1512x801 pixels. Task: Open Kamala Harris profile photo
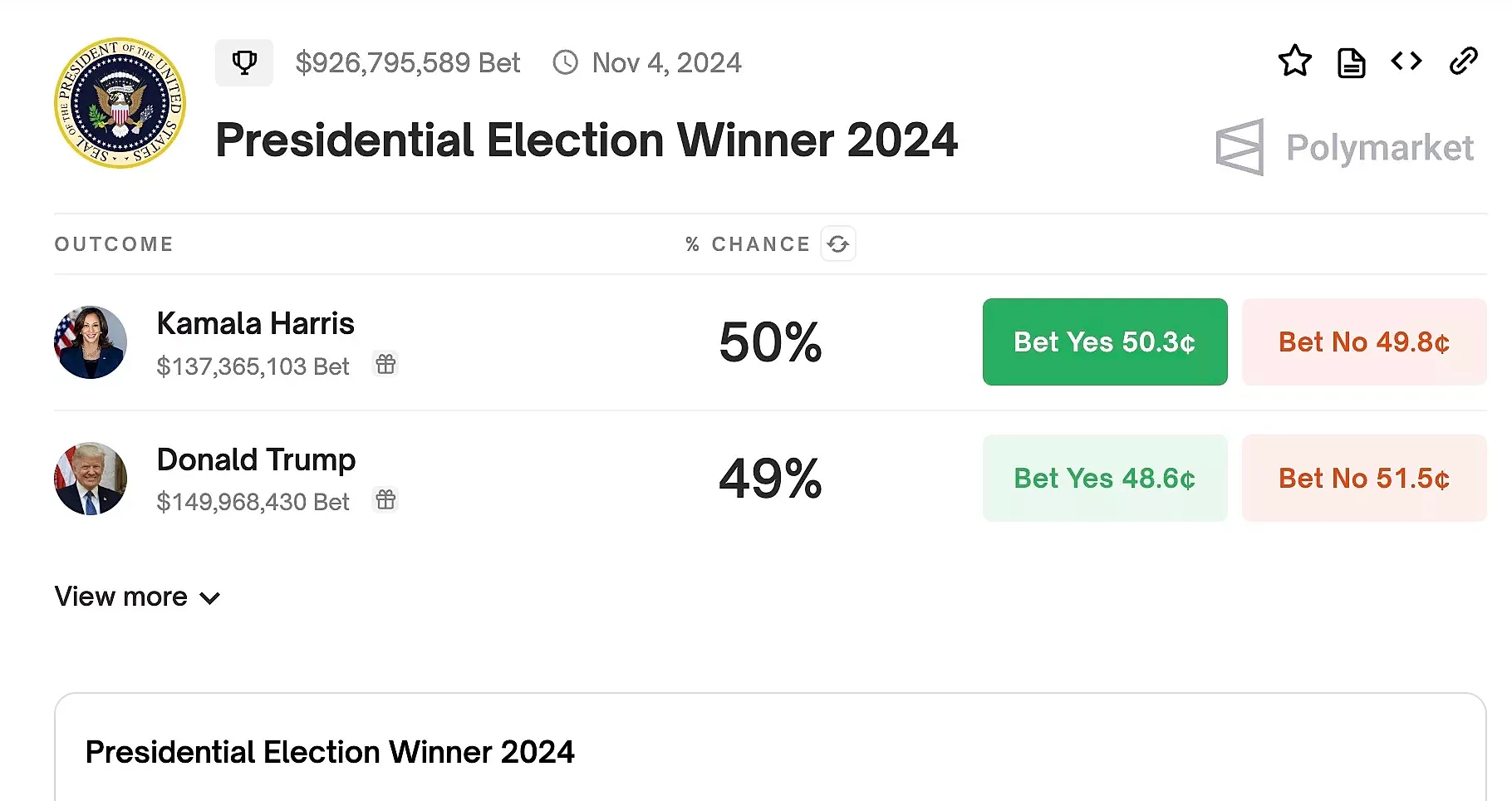pyautogui.click(x=91, y=342)
